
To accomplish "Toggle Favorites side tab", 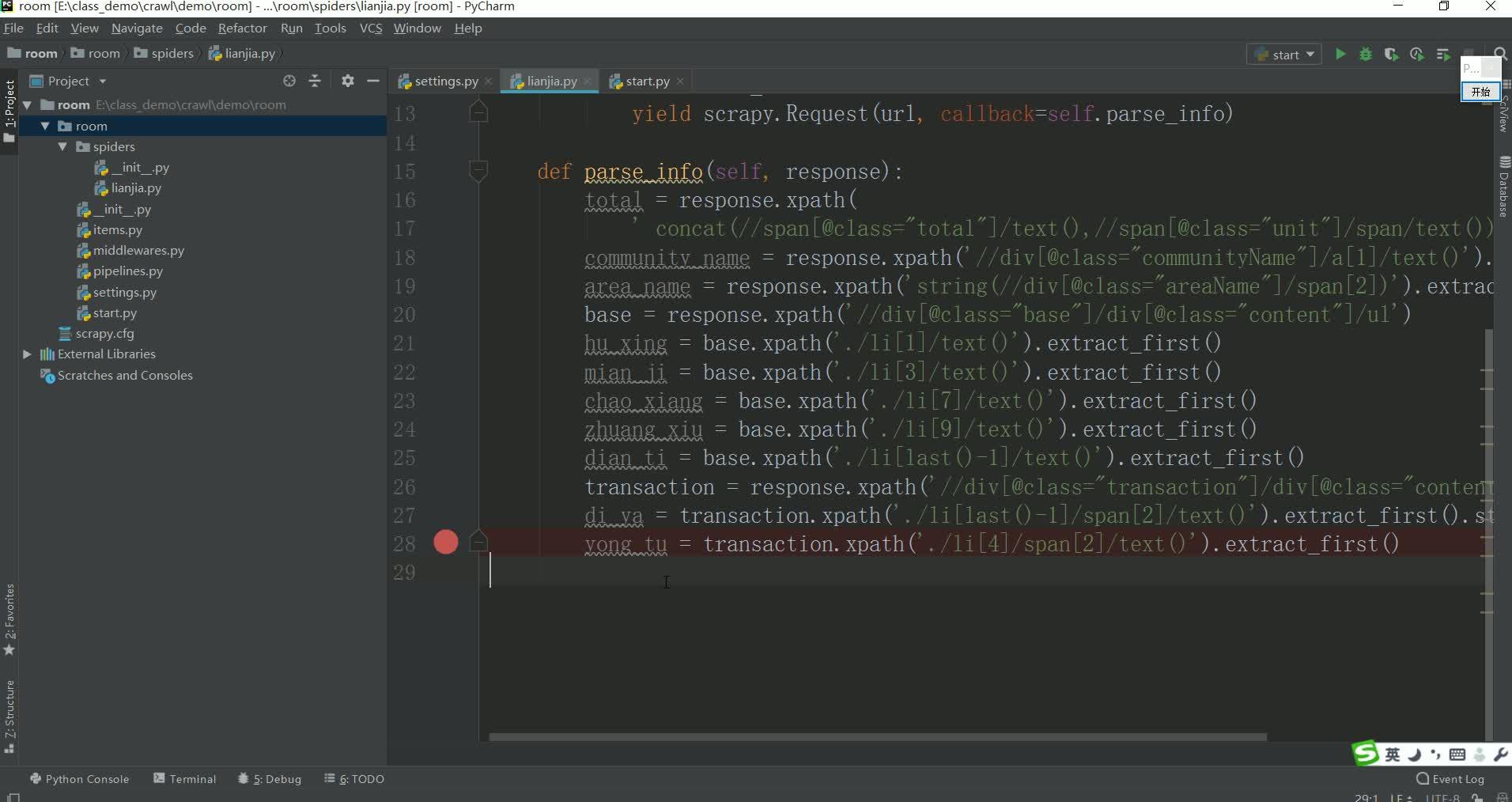I will tap(9, 619).
